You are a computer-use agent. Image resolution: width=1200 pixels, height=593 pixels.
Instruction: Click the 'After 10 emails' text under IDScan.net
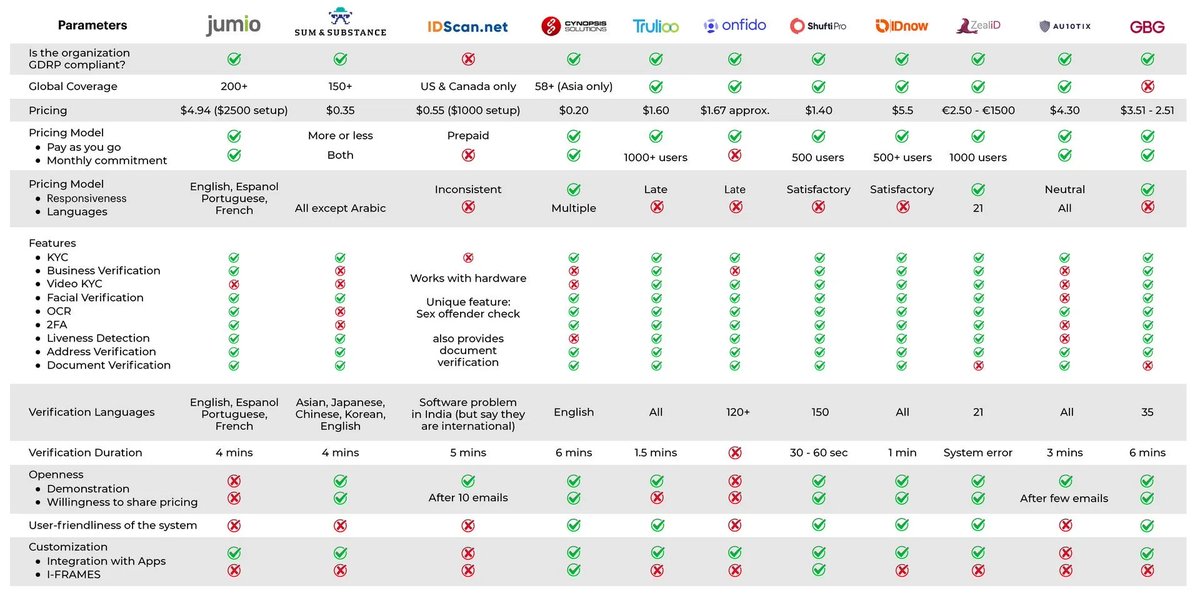pos(468,498)
